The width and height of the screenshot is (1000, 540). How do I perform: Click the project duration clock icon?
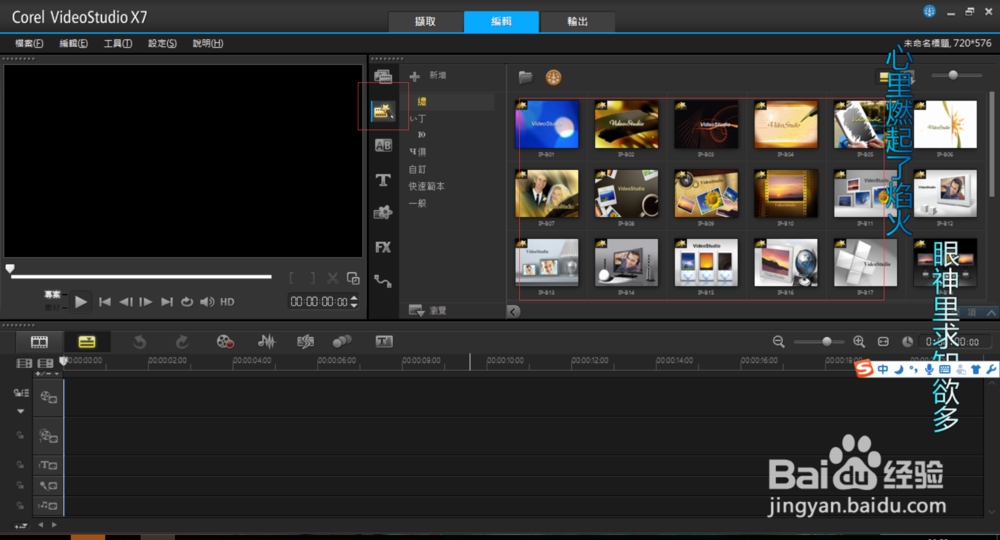pos(907,342)
